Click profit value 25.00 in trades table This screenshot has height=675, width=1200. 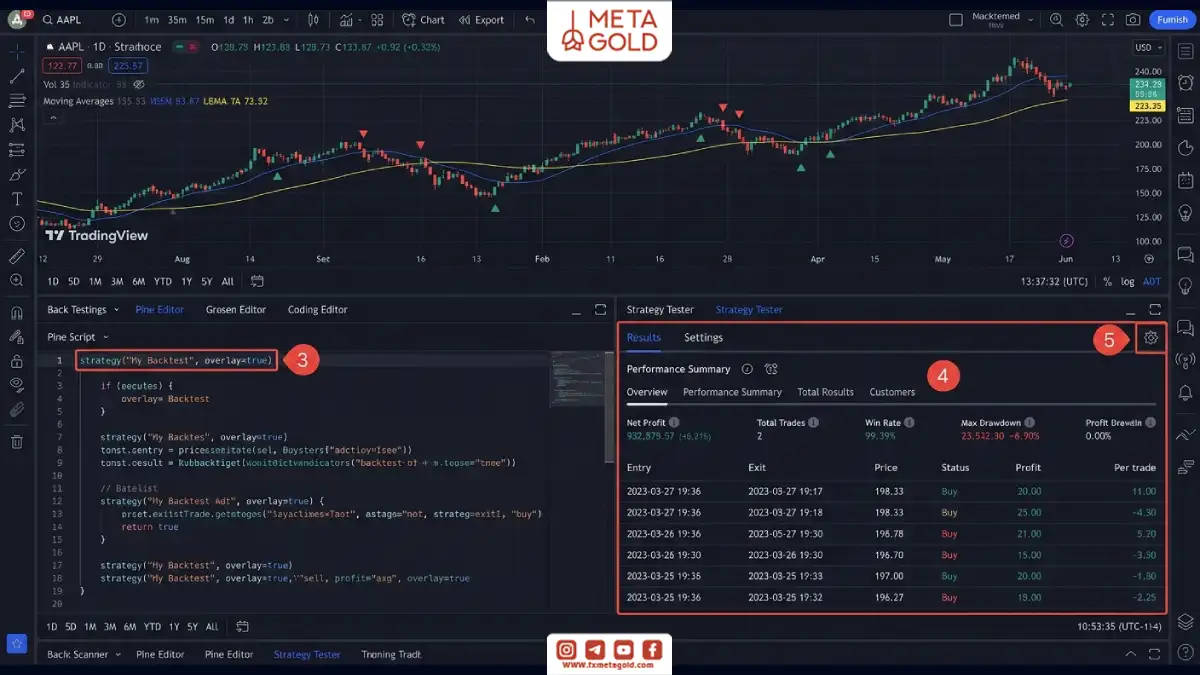(1029, 512)
